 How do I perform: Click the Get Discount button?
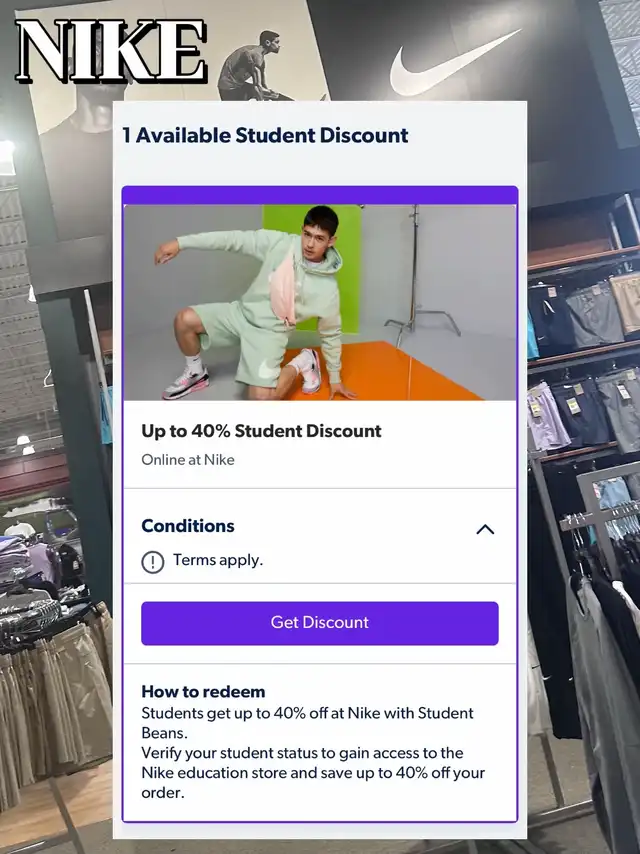(x=320, y=623)
